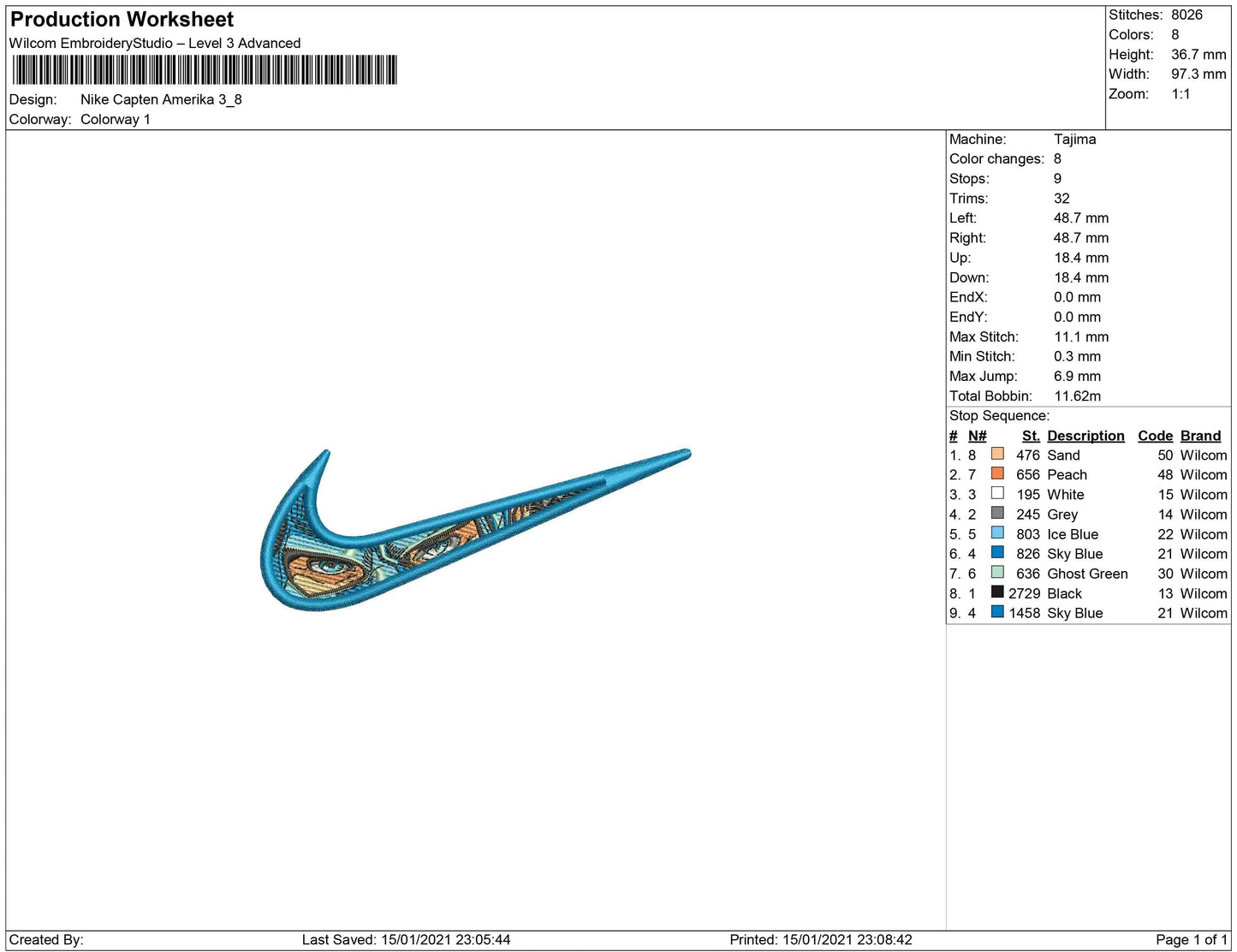1237x952 pixels.
Task: Click the barcode under the studio name
Action: (205, 70)
